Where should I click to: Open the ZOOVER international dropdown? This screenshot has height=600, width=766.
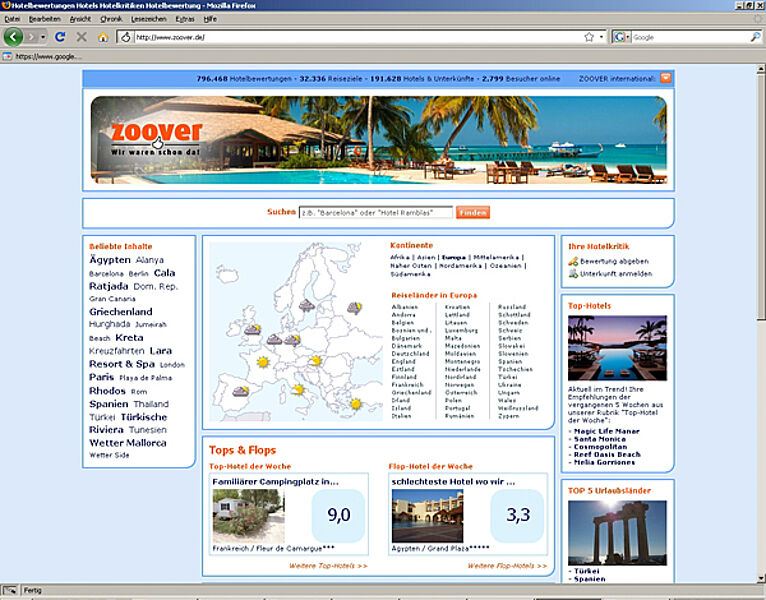pos(665,78)
